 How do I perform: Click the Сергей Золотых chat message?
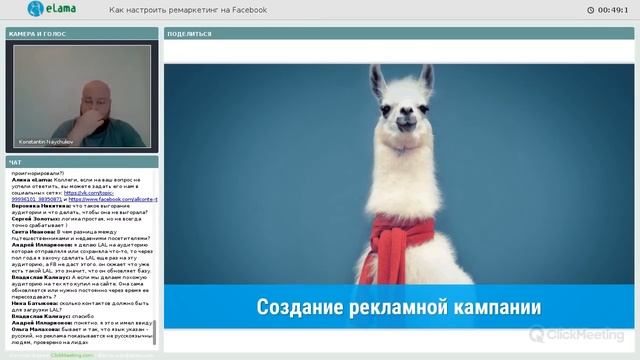[77, 222]
